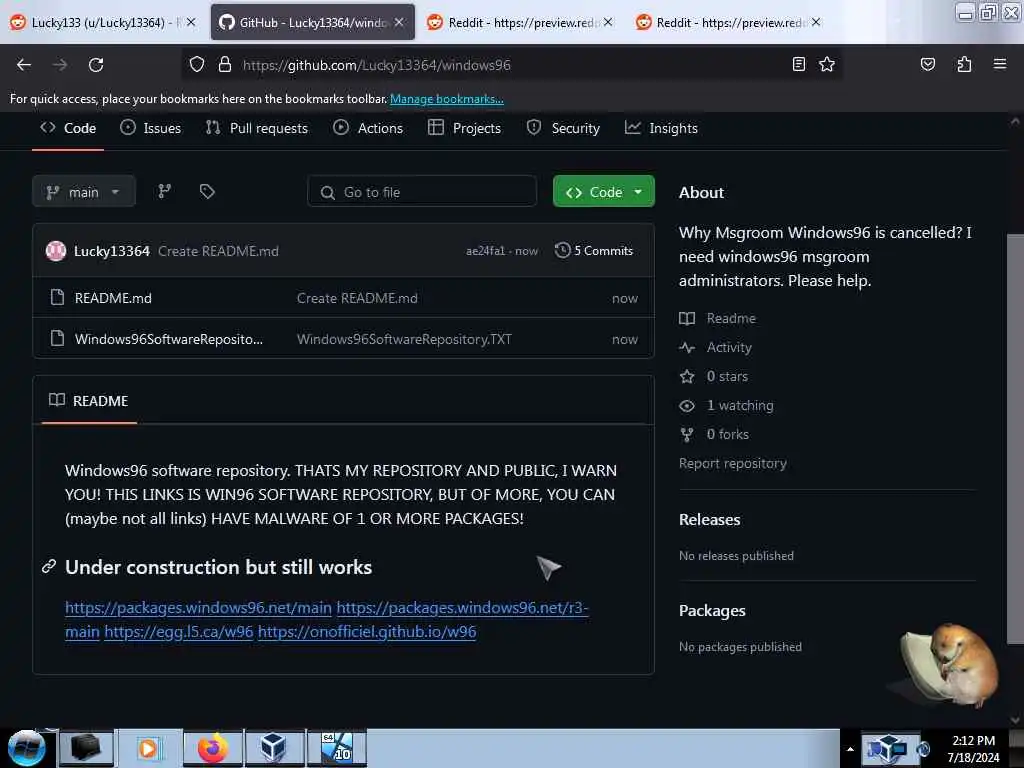Toggle reader view icon in address bar
Viewport: 1024px width, 768px height.
799,64
